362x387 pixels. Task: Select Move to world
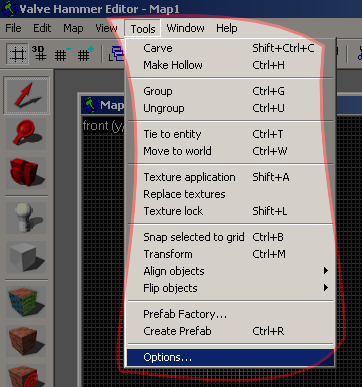[x=230, y=151]
